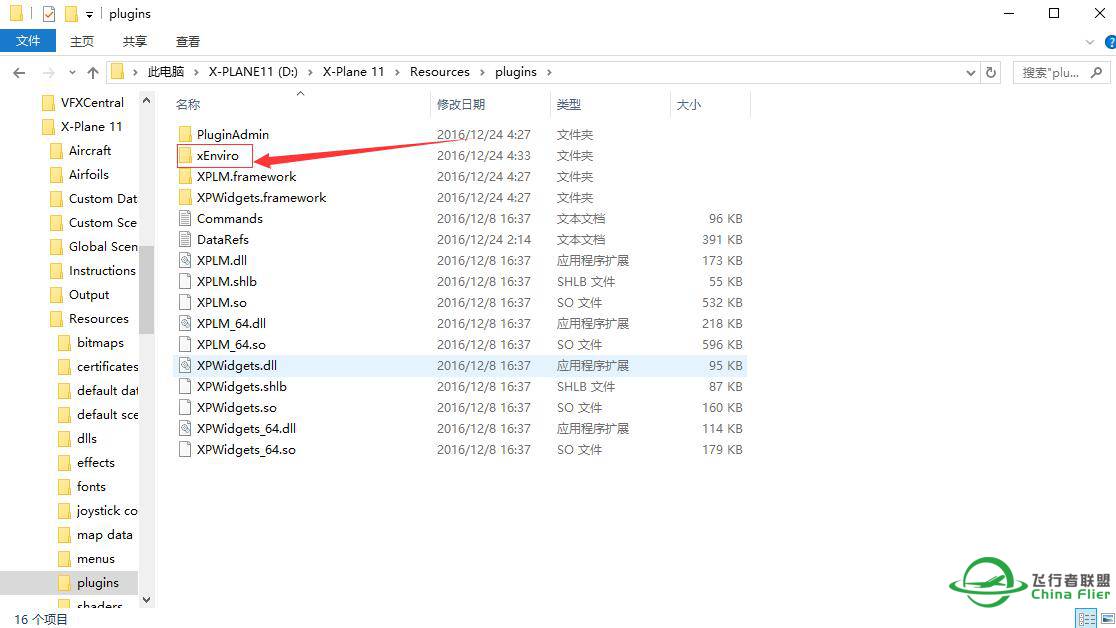Screen dimensions: 1116x628
Task: Select XPWidgets.shlb file icon
Action: pyautogui.click(x=185, y=386)
